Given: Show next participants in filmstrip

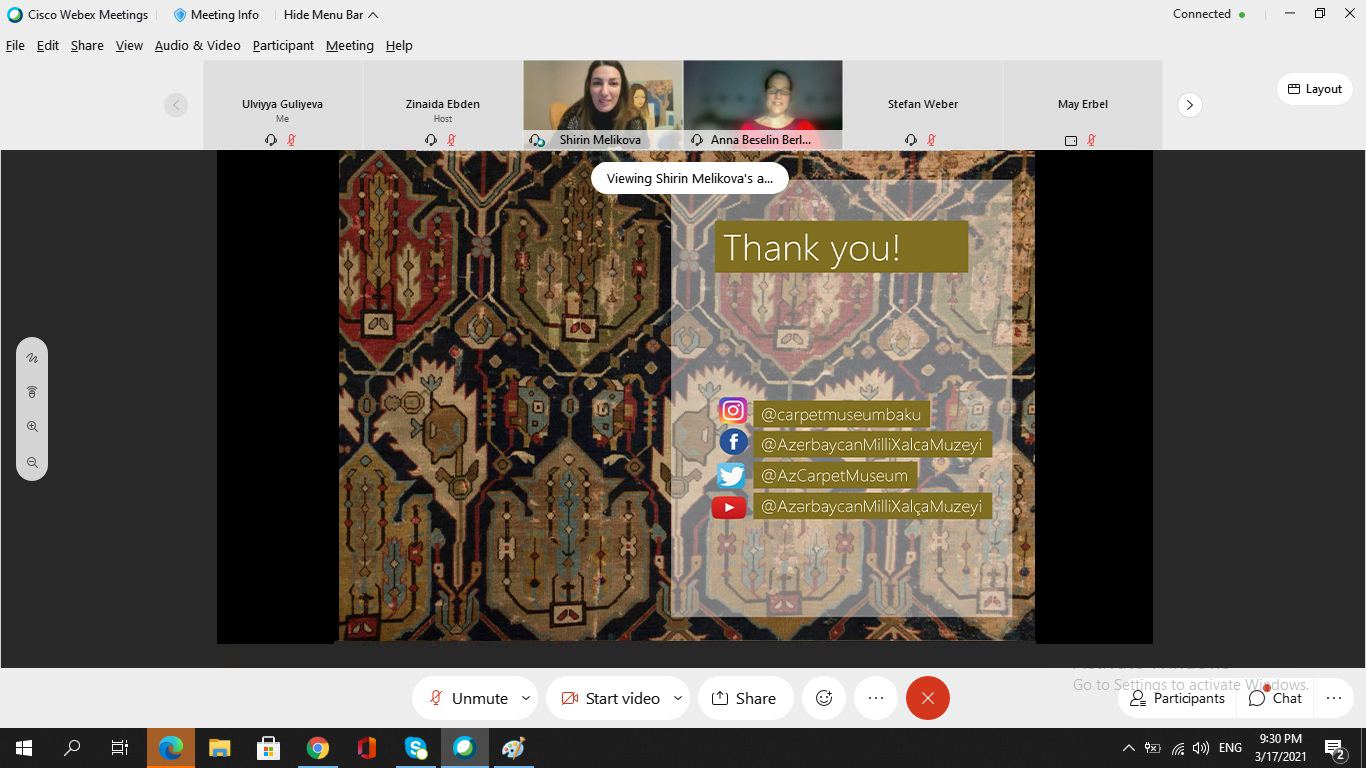Looking at the screenshot, I should tap(1189, 105).
